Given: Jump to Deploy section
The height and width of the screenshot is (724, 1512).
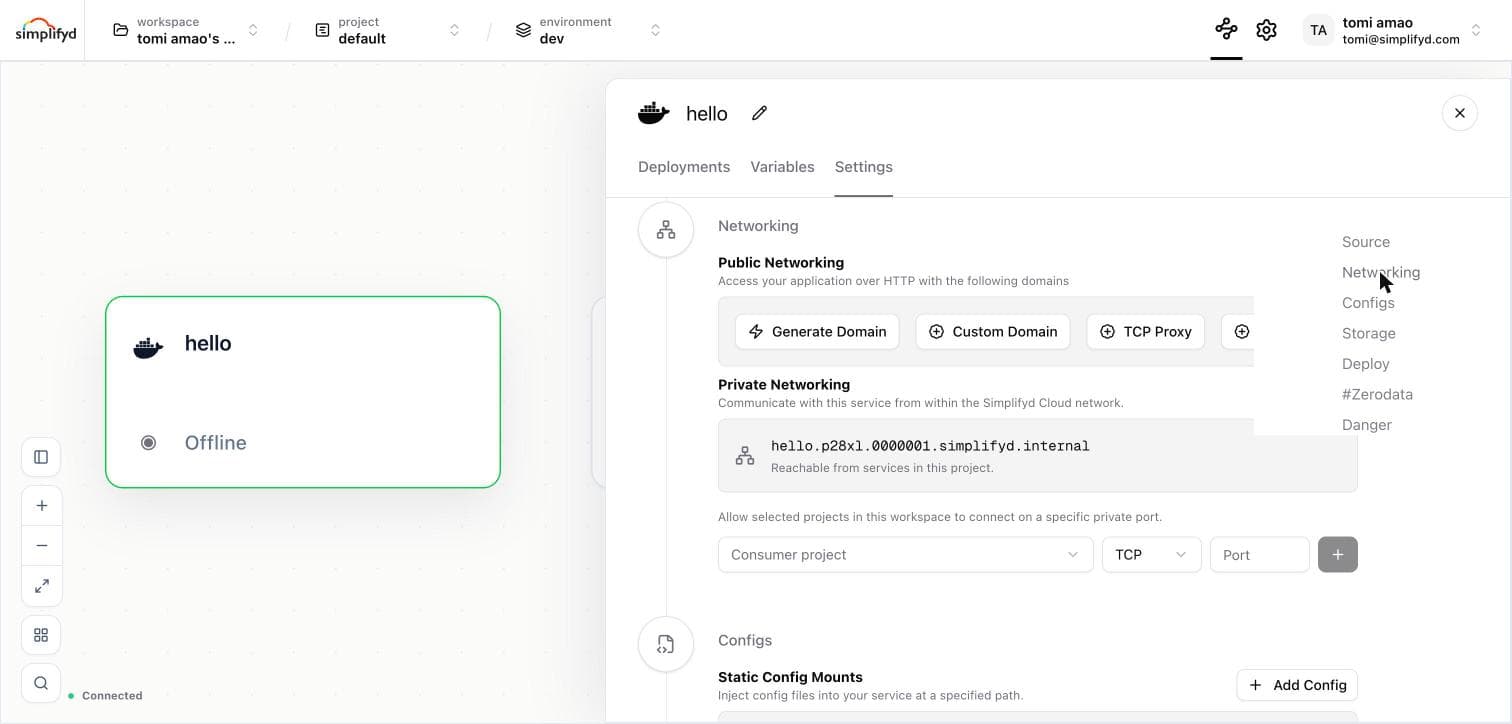Looking at the screenshot, I should 1366,364.
